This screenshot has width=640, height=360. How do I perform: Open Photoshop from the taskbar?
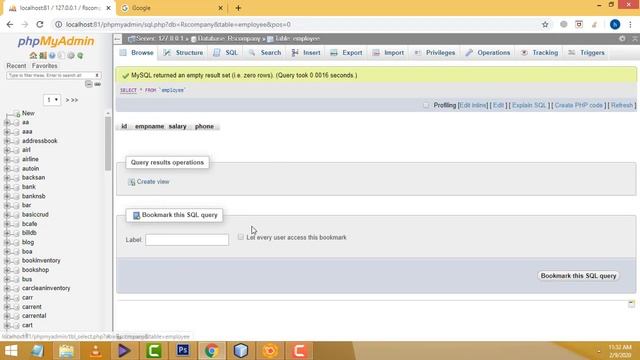(182, 351)
